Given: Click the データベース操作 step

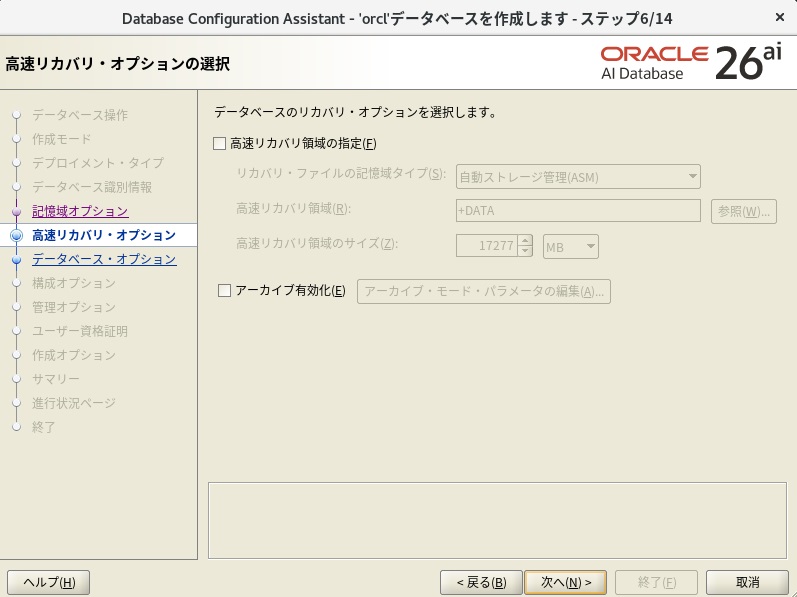Looking at the screenshot, I should pyautogui.click(x=80, y=115).
